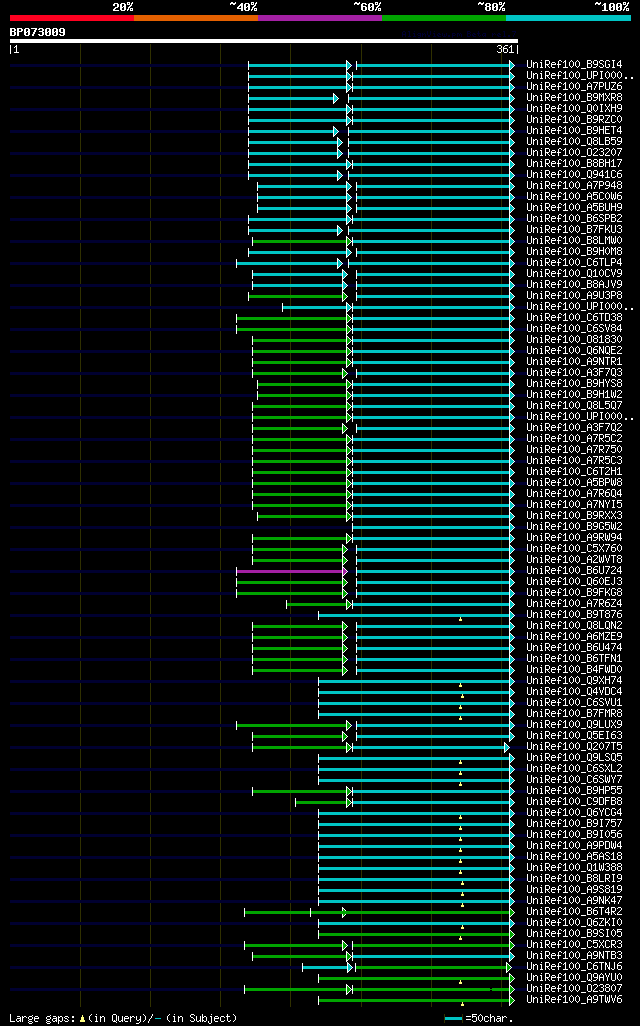Select hit UniRef100_A9TWV6
The width and height of the screenshot is (640, 1026).
[575, 1000]
